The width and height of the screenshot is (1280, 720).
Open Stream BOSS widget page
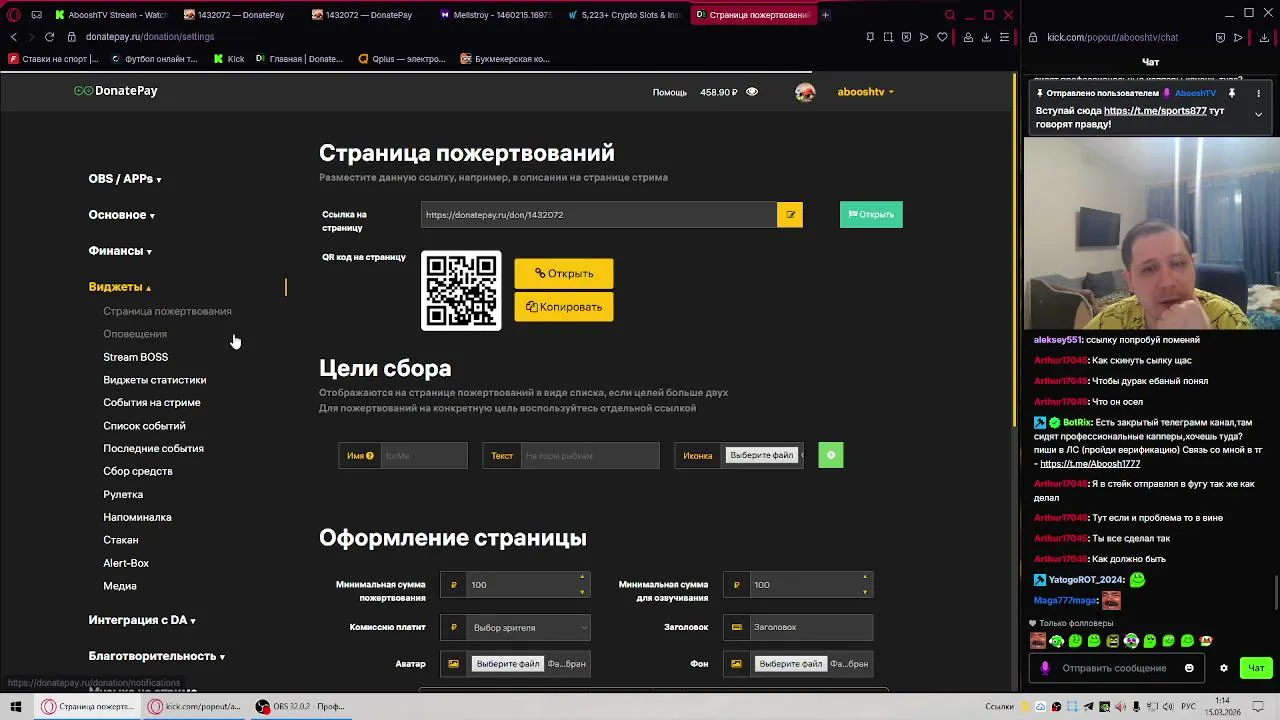(135, 357)
